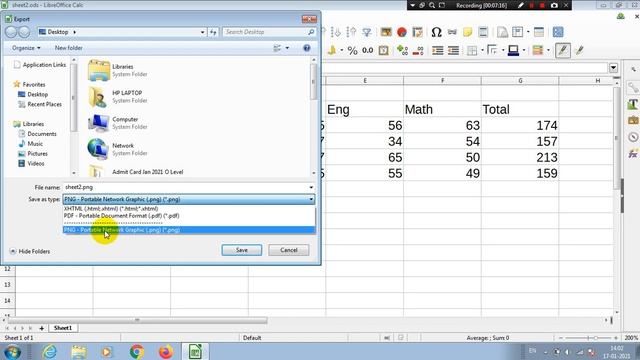Viewport: 640px width, 360px height.
Task: Open the Freeze Rows and Columns dropdown arrow
Action: pyautogui.click(x=528, y=32)
